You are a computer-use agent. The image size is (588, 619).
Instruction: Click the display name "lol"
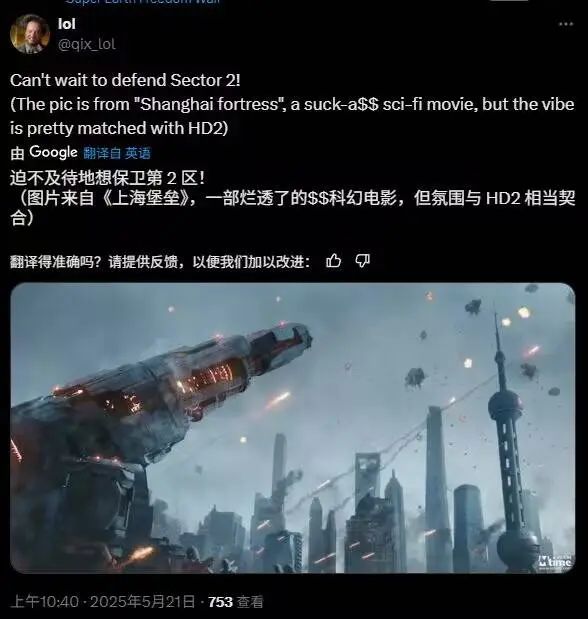coord(66,24)
